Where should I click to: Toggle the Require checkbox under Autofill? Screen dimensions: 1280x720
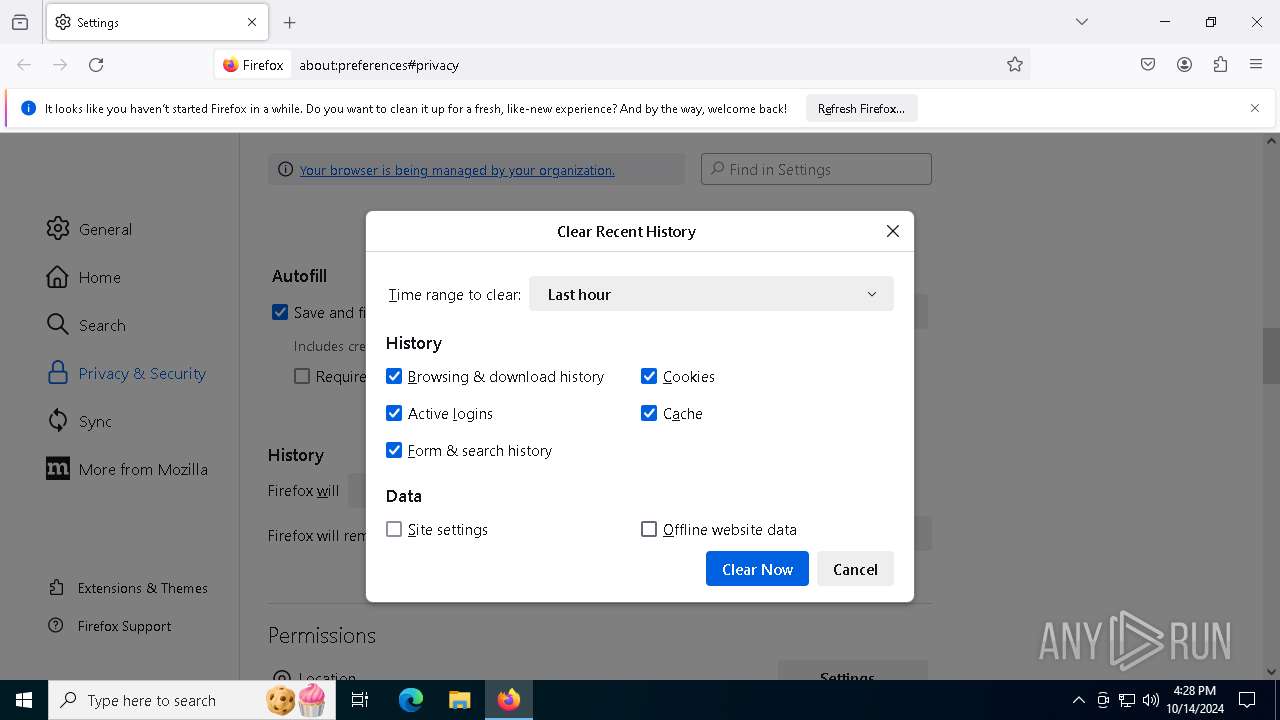pyautogui.click(x=302, y=376)
